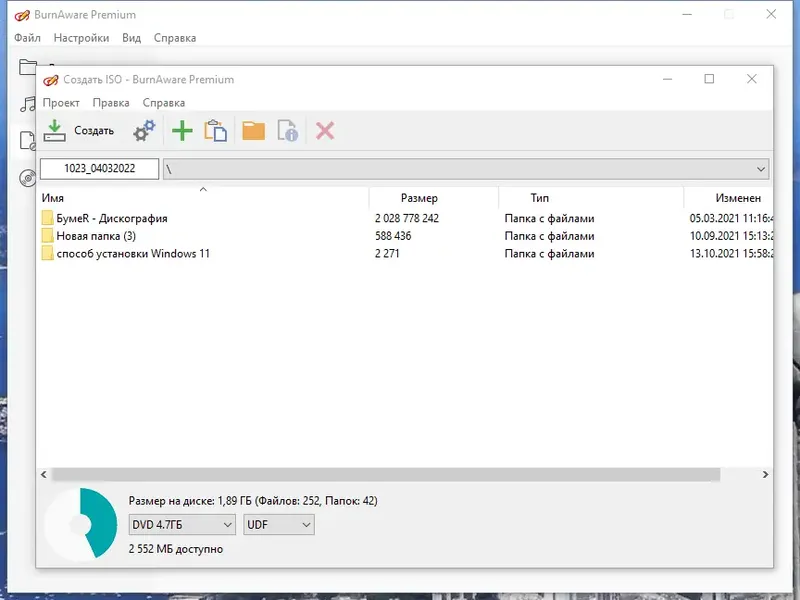Click BurnAware logo in Создать ISO title bar
Image resolution: width=800 pixels, height=600 pixels.
(x=51, y=80)
